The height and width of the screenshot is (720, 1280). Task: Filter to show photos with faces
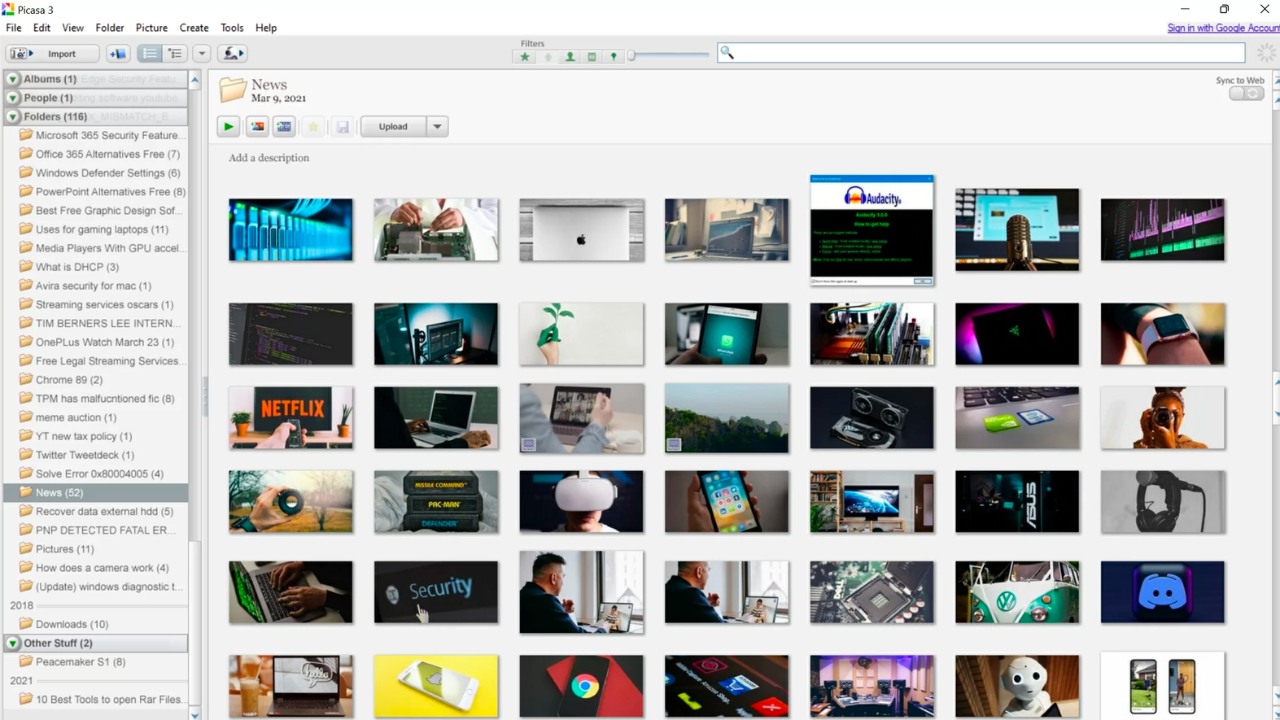(570, 57)
